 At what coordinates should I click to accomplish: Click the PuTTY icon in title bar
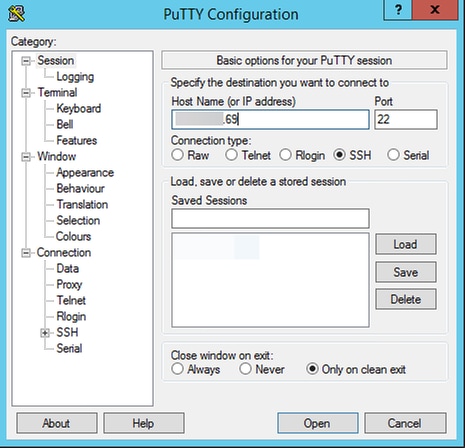(x=16, y=13)
